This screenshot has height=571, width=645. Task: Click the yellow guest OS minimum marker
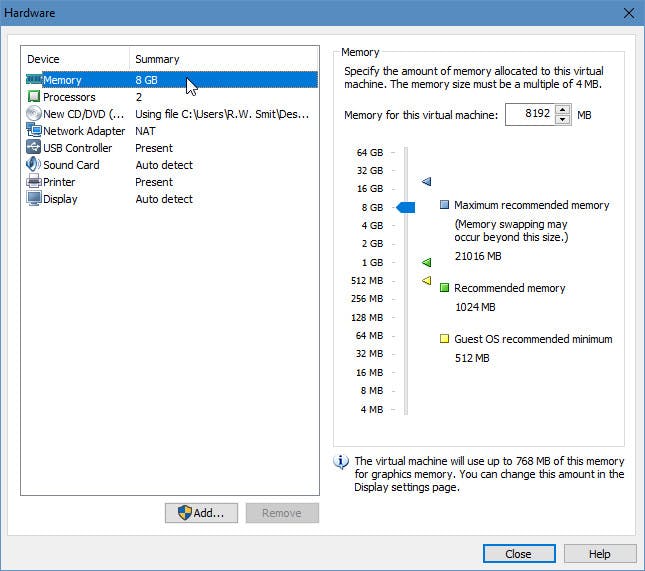click(x=427, y=281)
